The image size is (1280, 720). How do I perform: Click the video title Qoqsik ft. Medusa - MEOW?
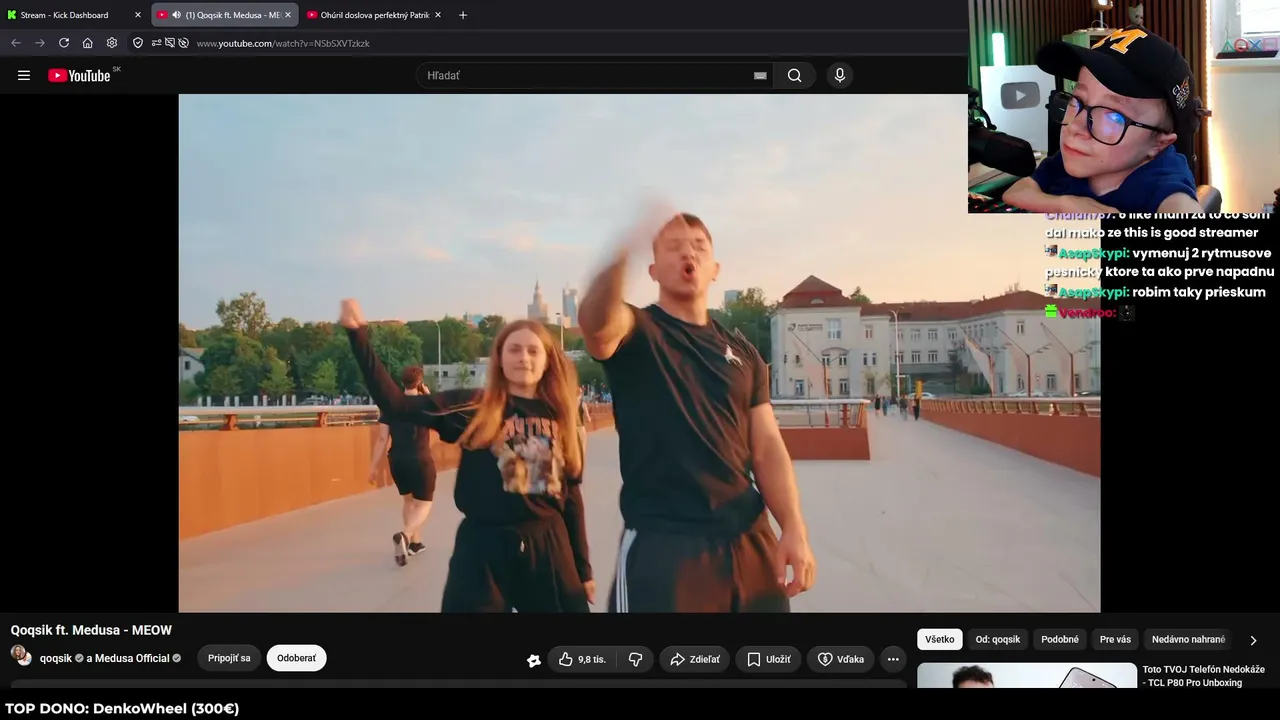(x=91, y=630)
